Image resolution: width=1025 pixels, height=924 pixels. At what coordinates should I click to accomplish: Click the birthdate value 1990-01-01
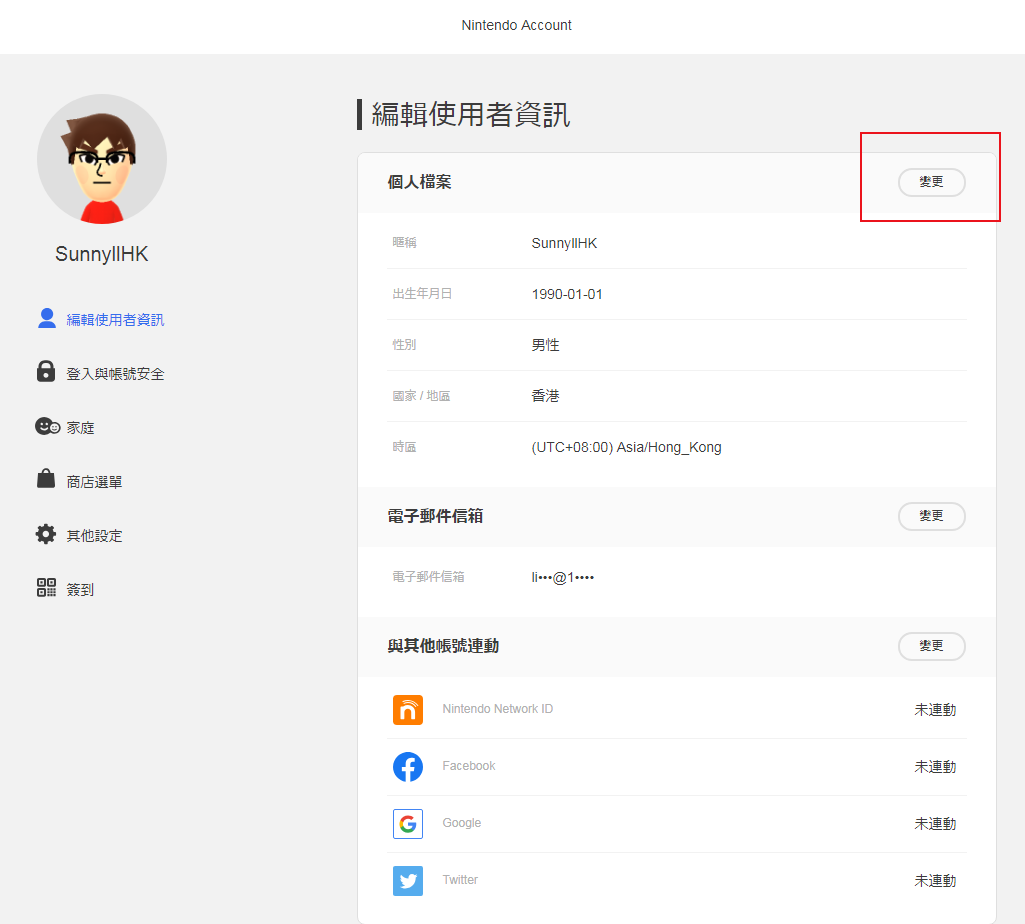point(567,294)
